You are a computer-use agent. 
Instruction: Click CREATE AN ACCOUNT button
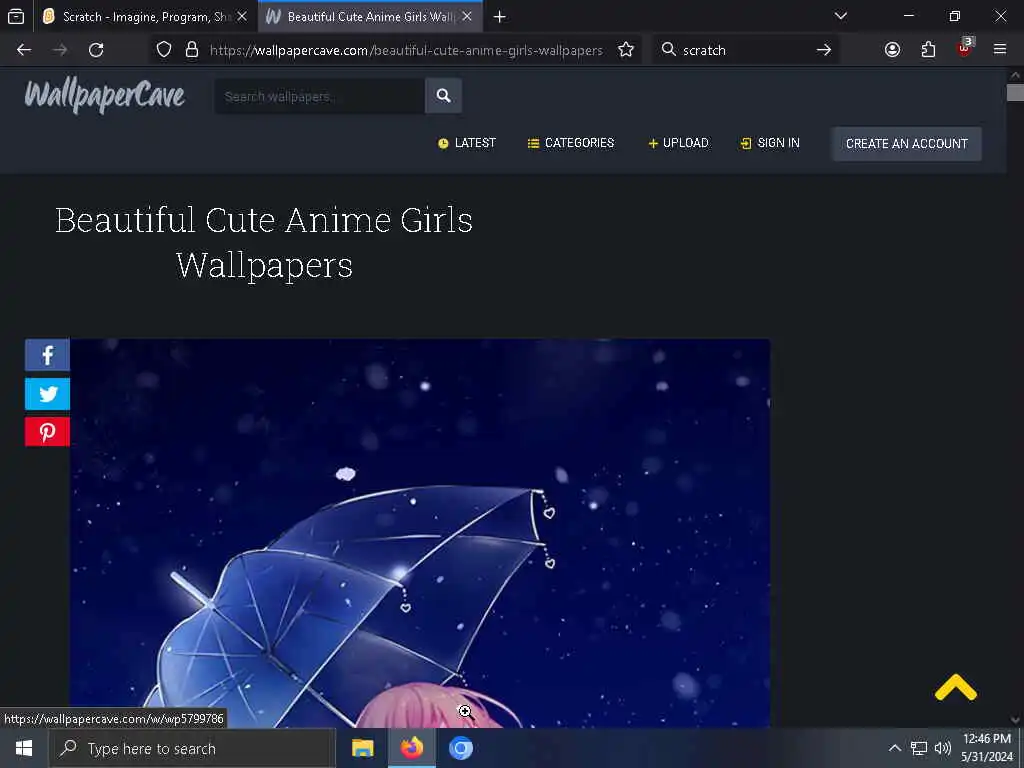pos(906,144)
